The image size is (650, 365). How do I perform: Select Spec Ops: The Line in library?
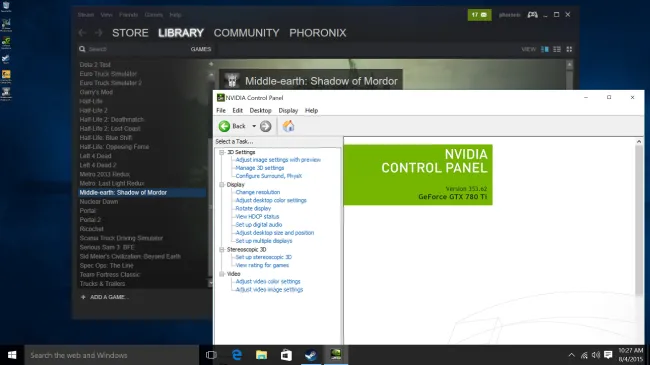(107, 265)
